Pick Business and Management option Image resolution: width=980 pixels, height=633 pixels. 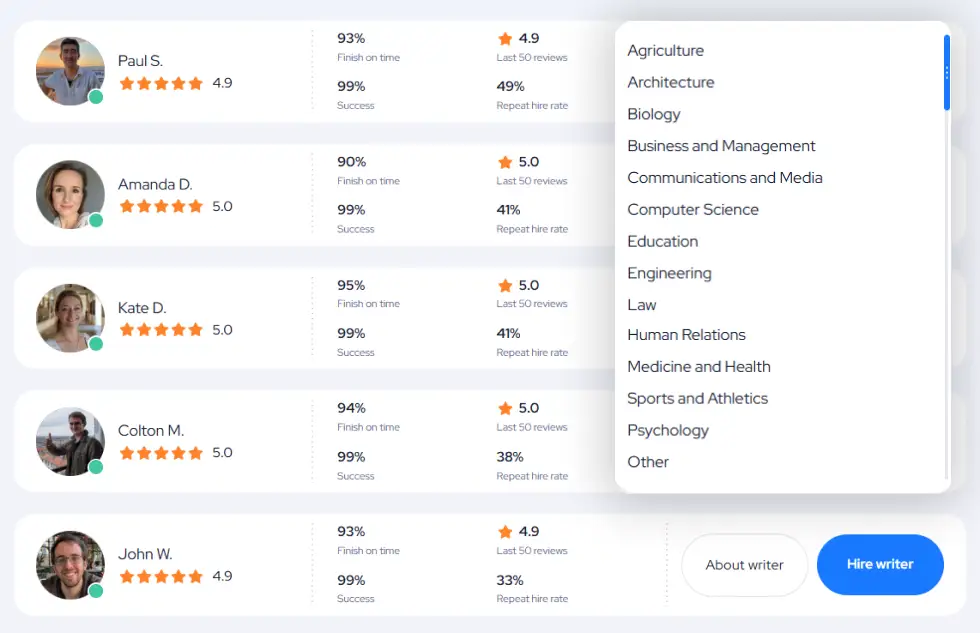(721, 146)
